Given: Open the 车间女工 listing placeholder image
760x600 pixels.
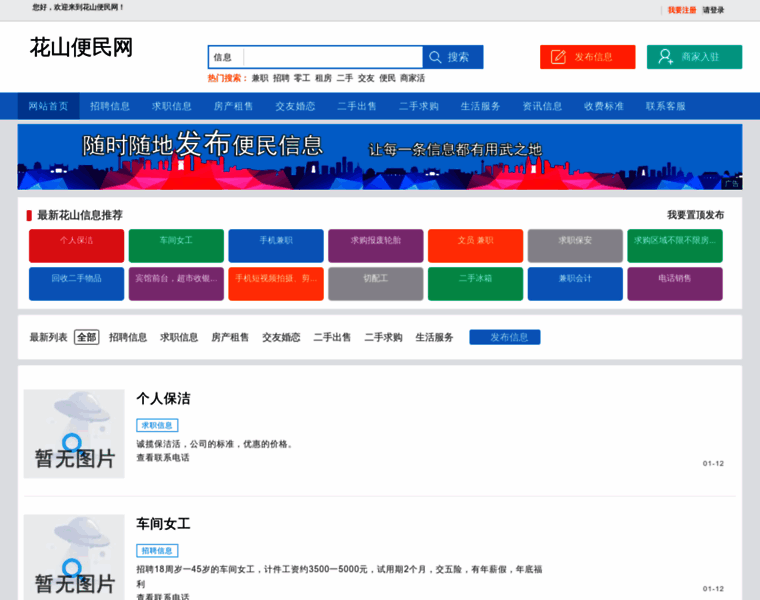Looking at the screenshot, I should [x=74, y=557].
